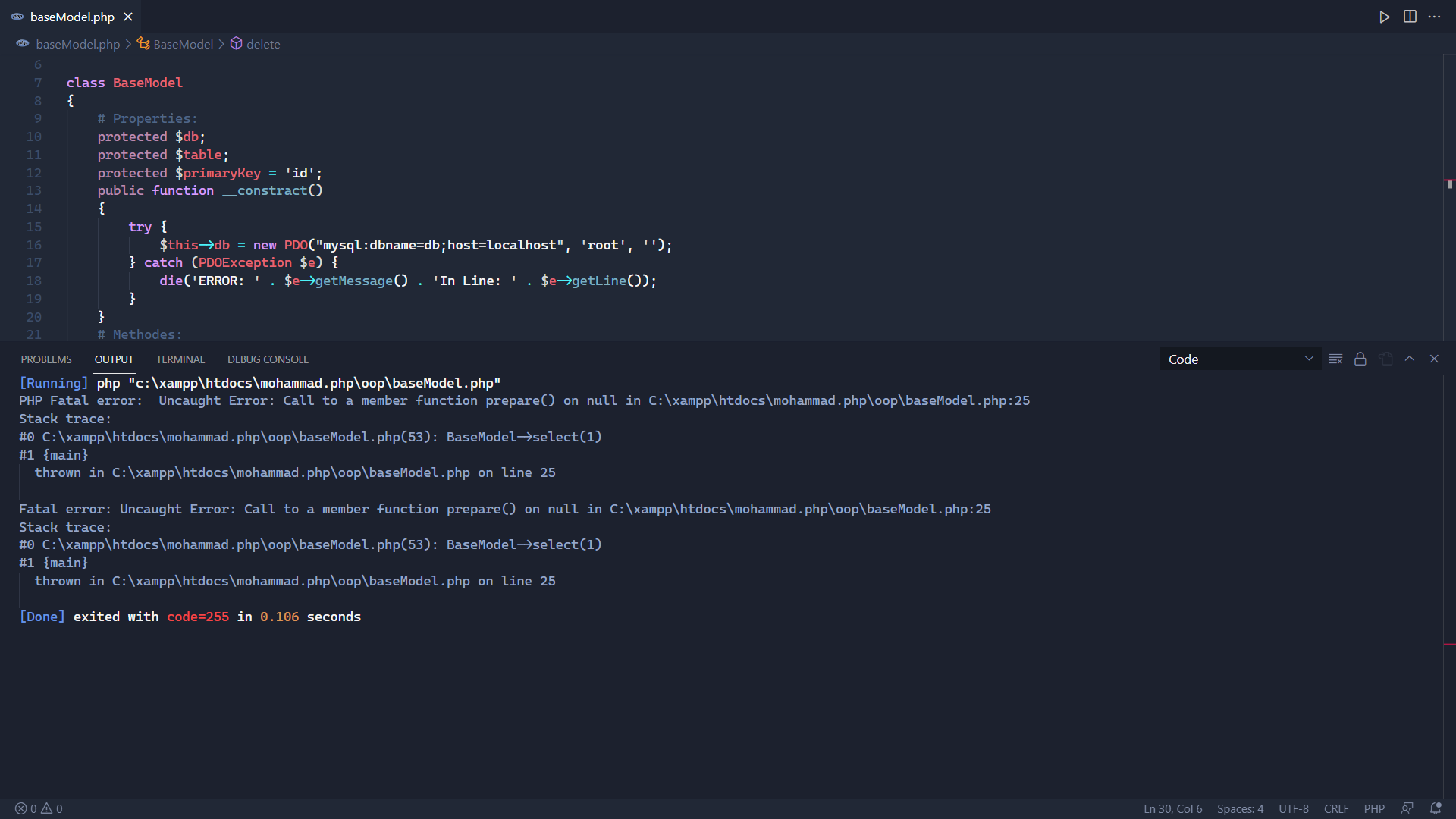The image size is (1456, 819).
Task: Select language mode PHP in status bar
Action: click(x=1374, y=809)
